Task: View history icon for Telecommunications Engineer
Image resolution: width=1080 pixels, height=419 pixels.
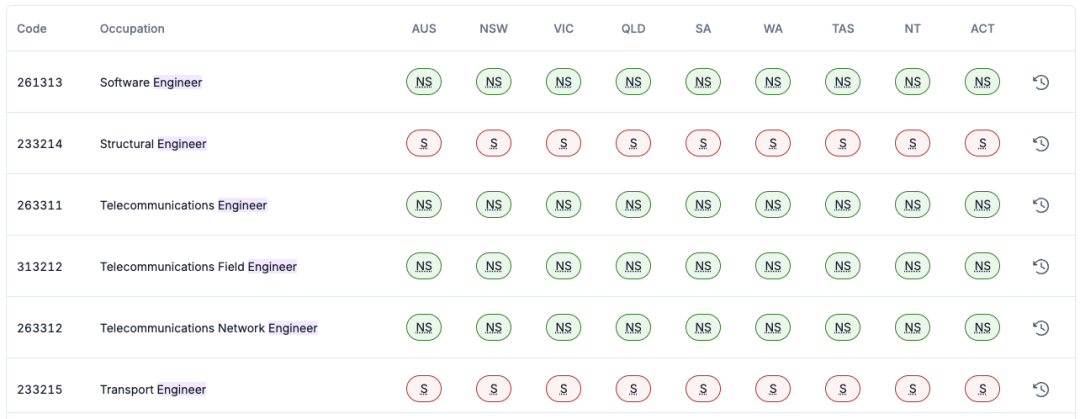Action: 1040,205
